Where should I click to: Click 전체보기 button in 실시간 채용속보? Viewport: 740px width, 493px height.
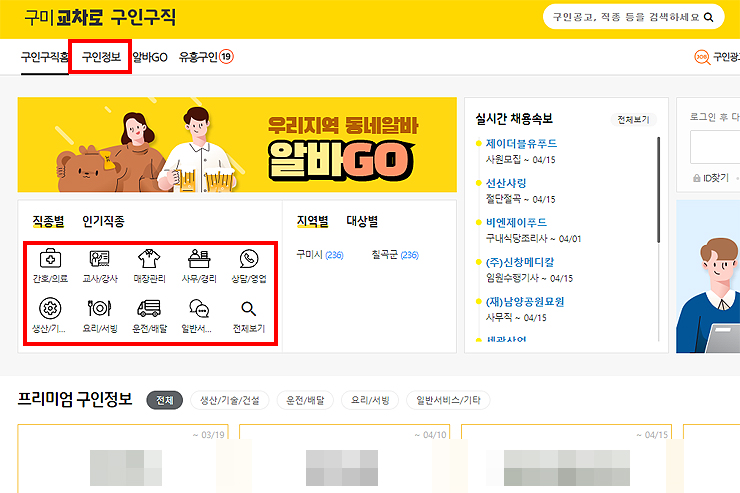tap(633, 120)
